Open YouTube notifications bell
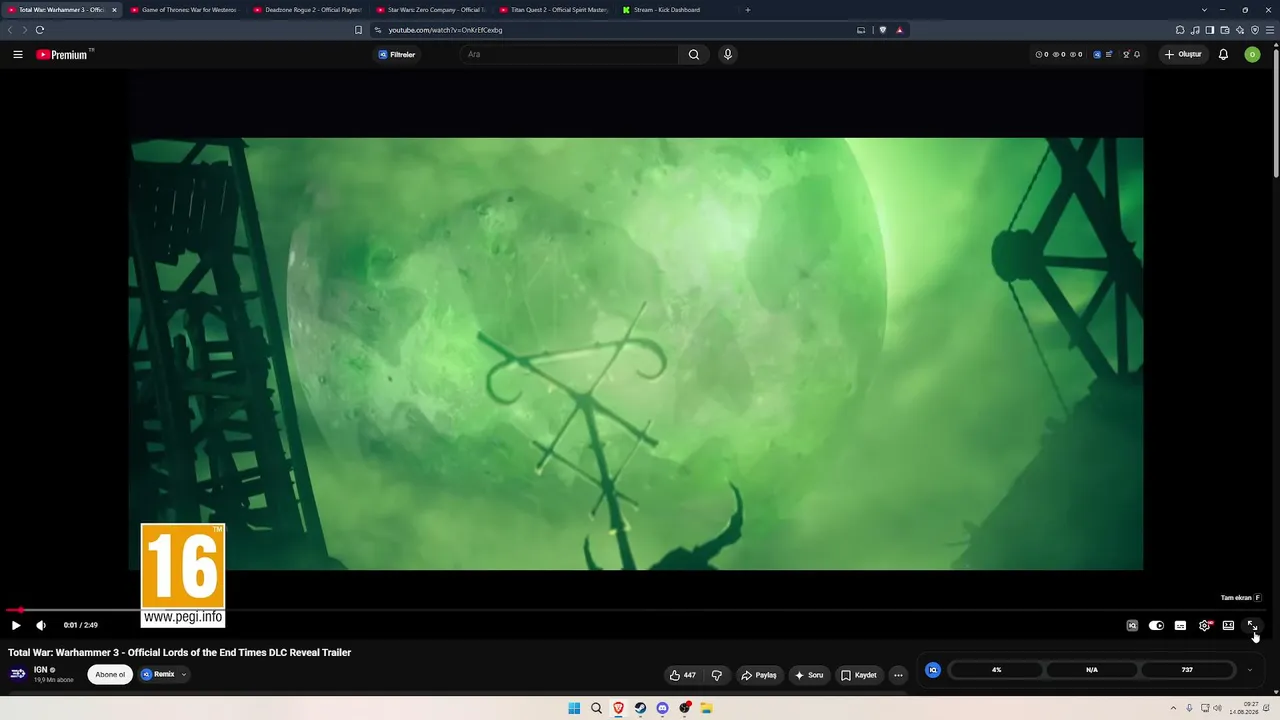This screenshot has height=720, width=1280. tap(1223, 55)
